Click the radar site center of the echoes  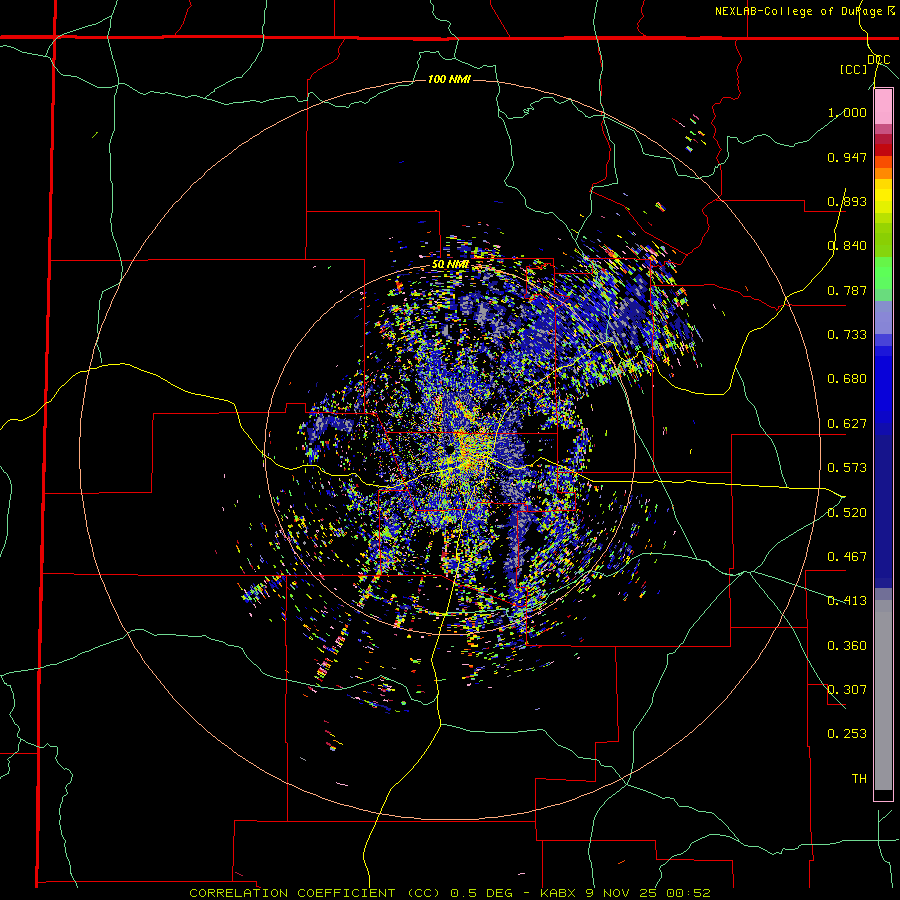[451, 451]
